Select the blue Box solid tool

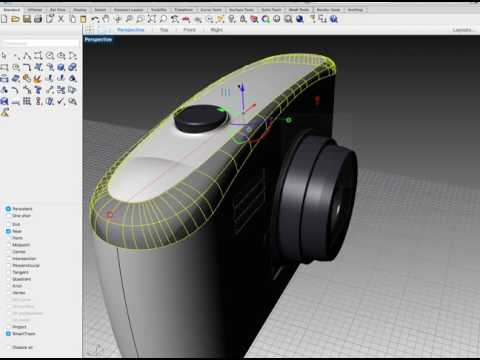61,67
